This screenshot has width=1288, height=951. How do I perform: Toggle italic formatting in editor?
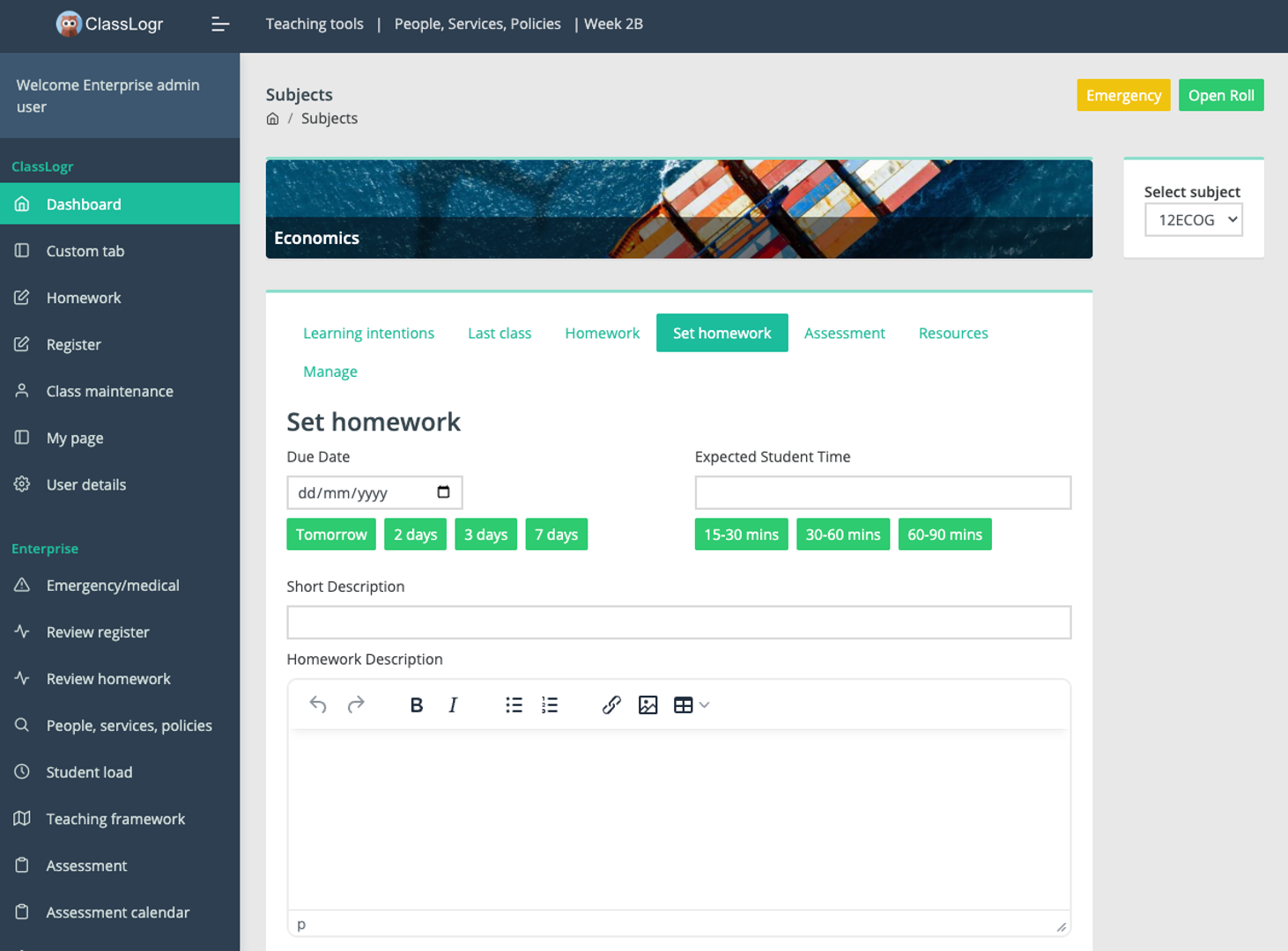453,704
